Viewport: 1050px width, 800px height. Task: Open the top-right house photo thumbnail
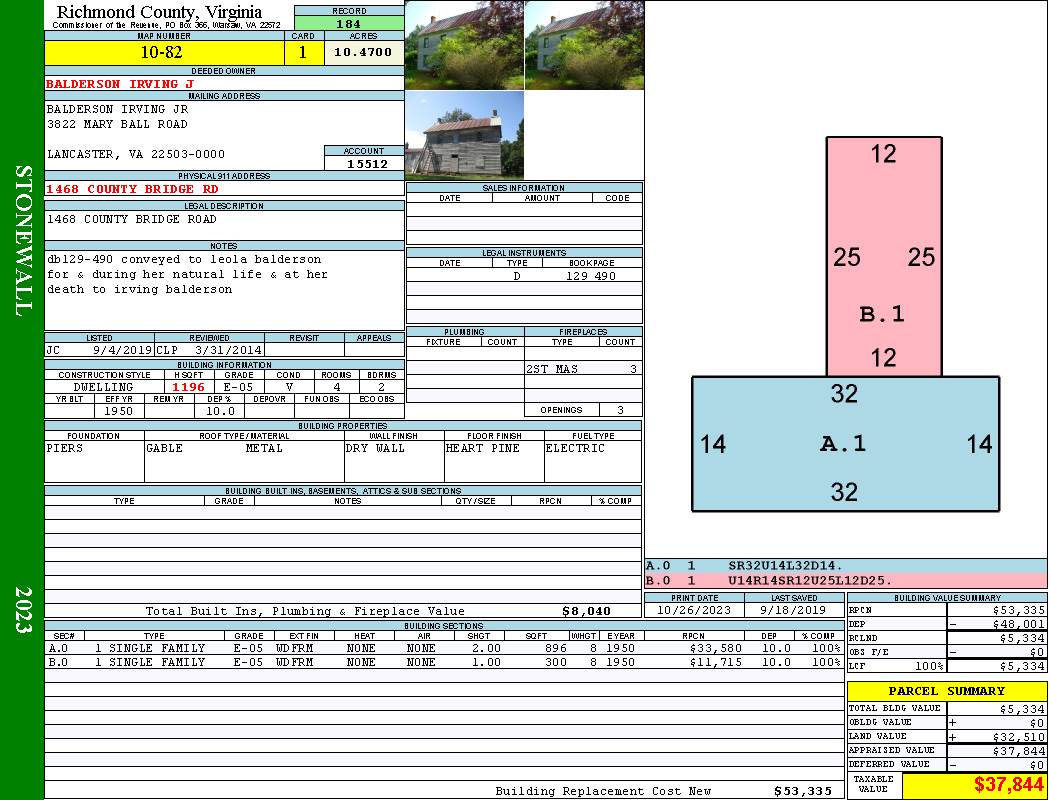click(x=585, y=45)
